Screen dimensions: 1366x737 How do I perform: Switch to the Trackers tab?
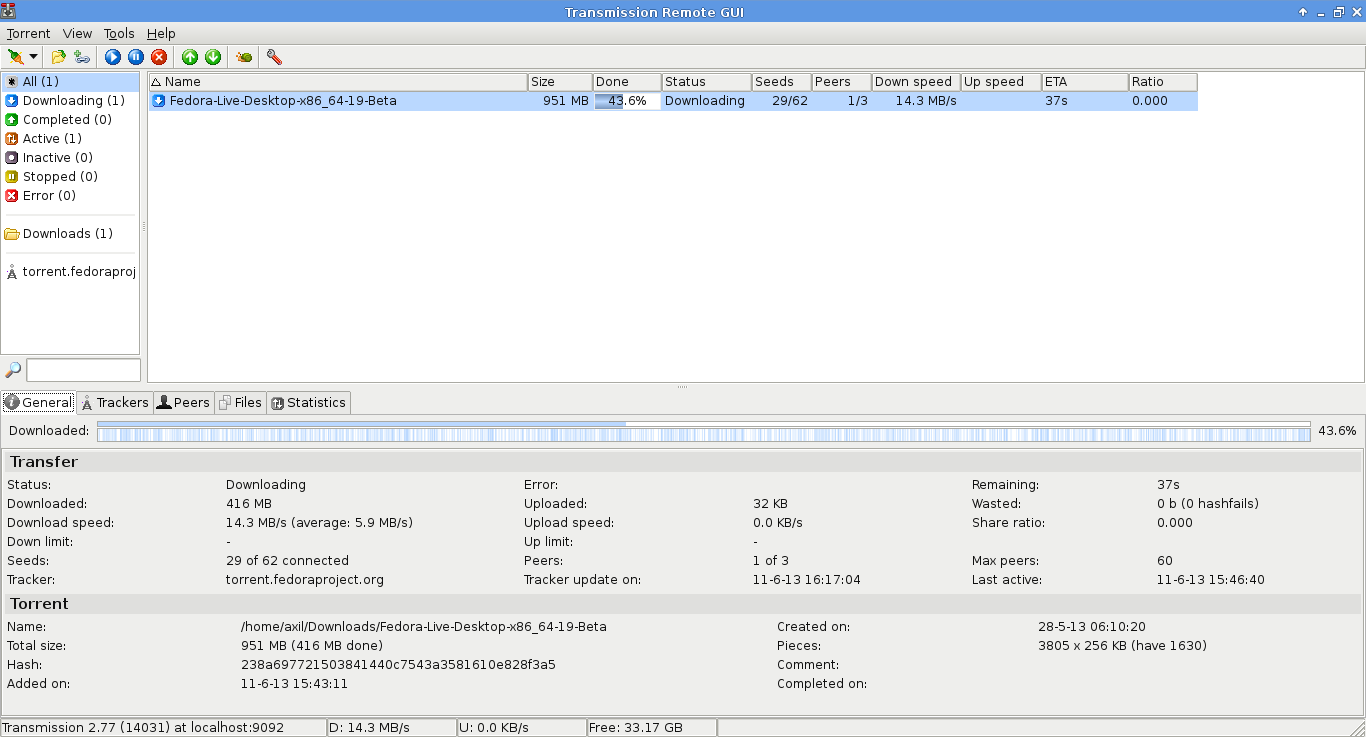(x=115, y=402)
